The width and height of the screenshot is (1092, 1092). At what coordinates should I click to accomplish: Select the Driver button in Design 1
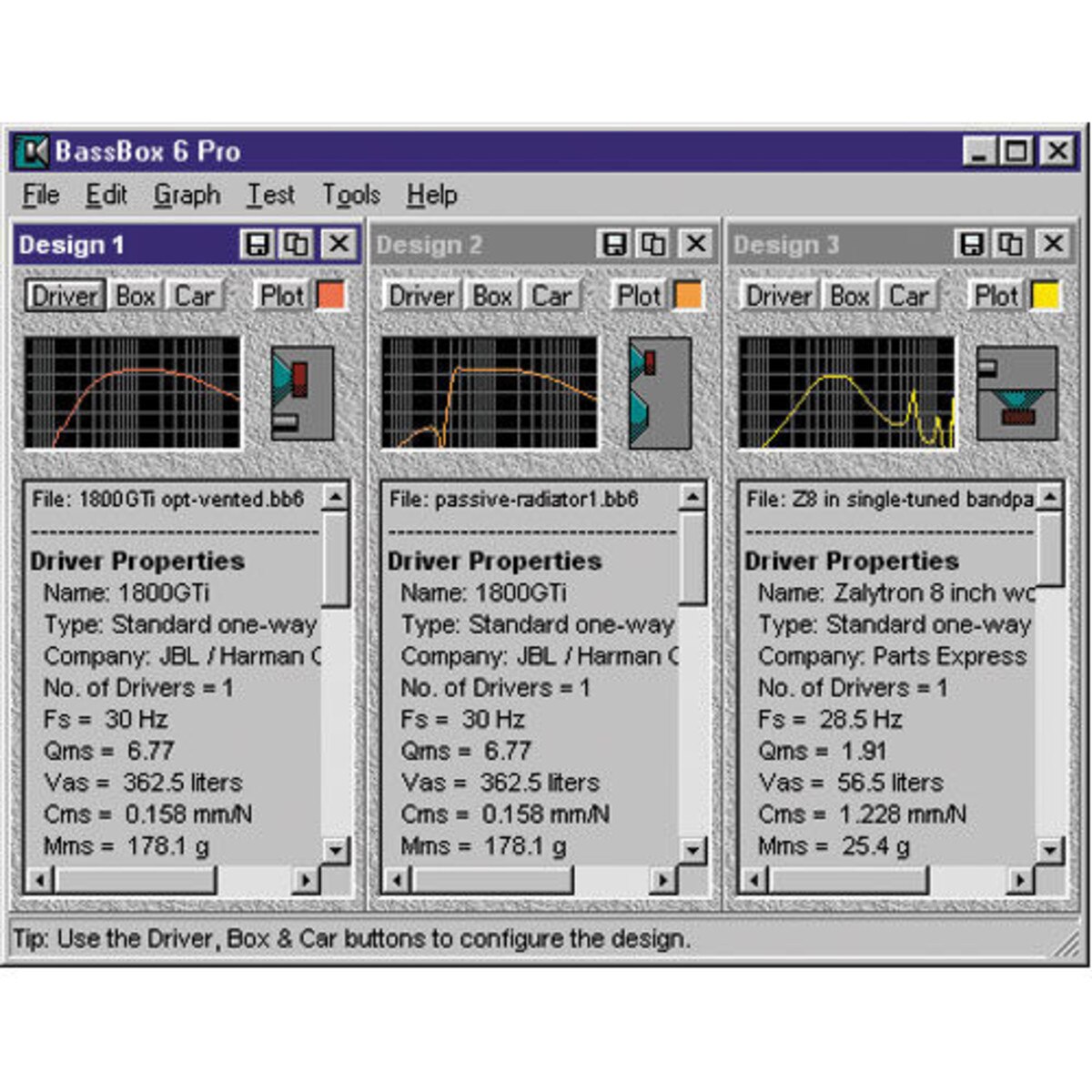pyautogui.click(x=65, y=296)
